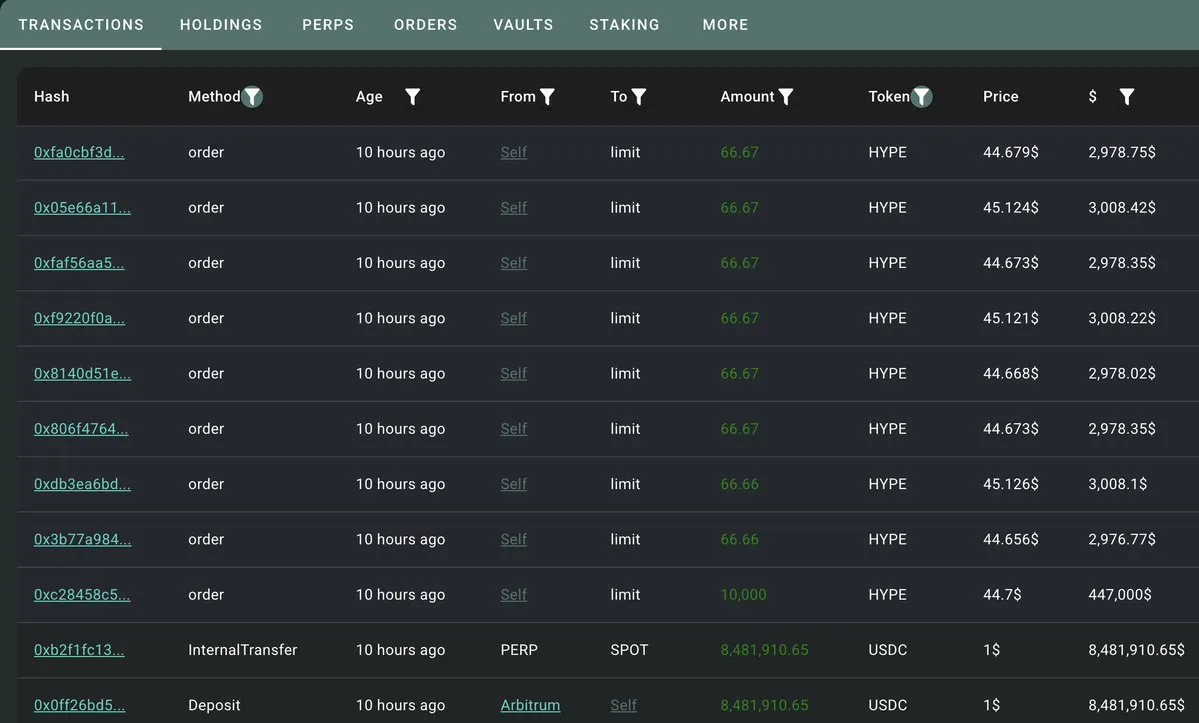Open transaction hash 0x8140d51e...
1199x723 pixels.
82,373
